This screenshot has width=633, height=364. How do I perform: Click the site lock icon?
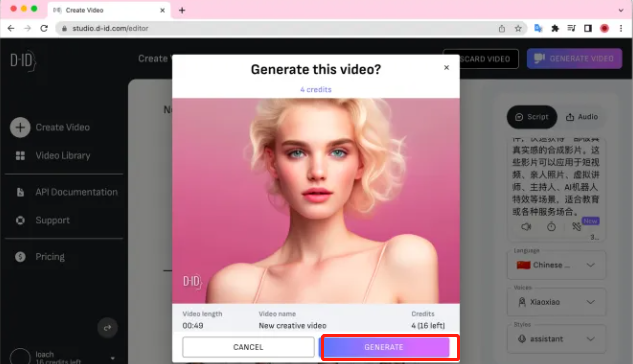click(x=64, y=28)
